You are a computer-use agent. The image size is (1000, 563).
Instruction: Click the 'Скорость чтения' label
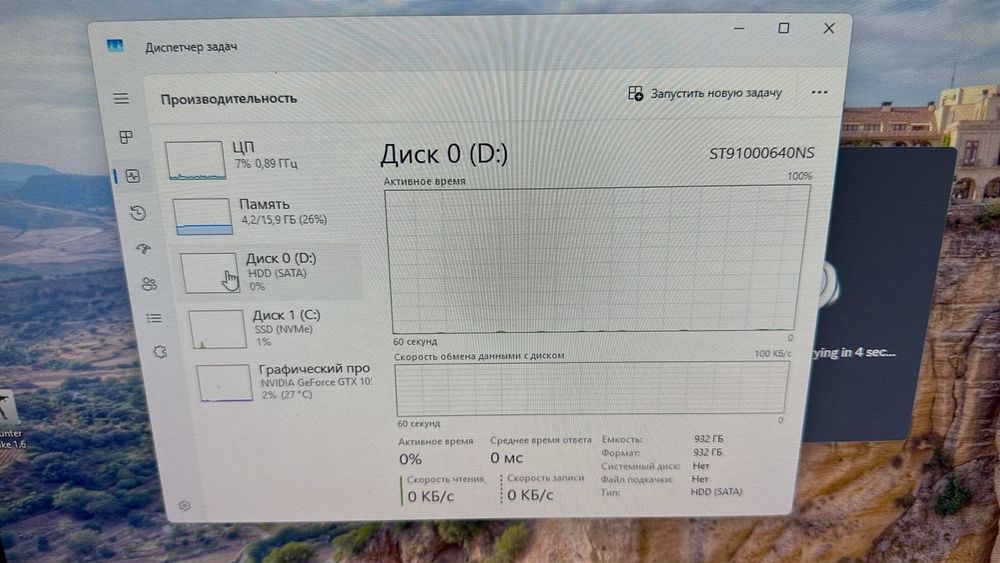pos(446,479)
